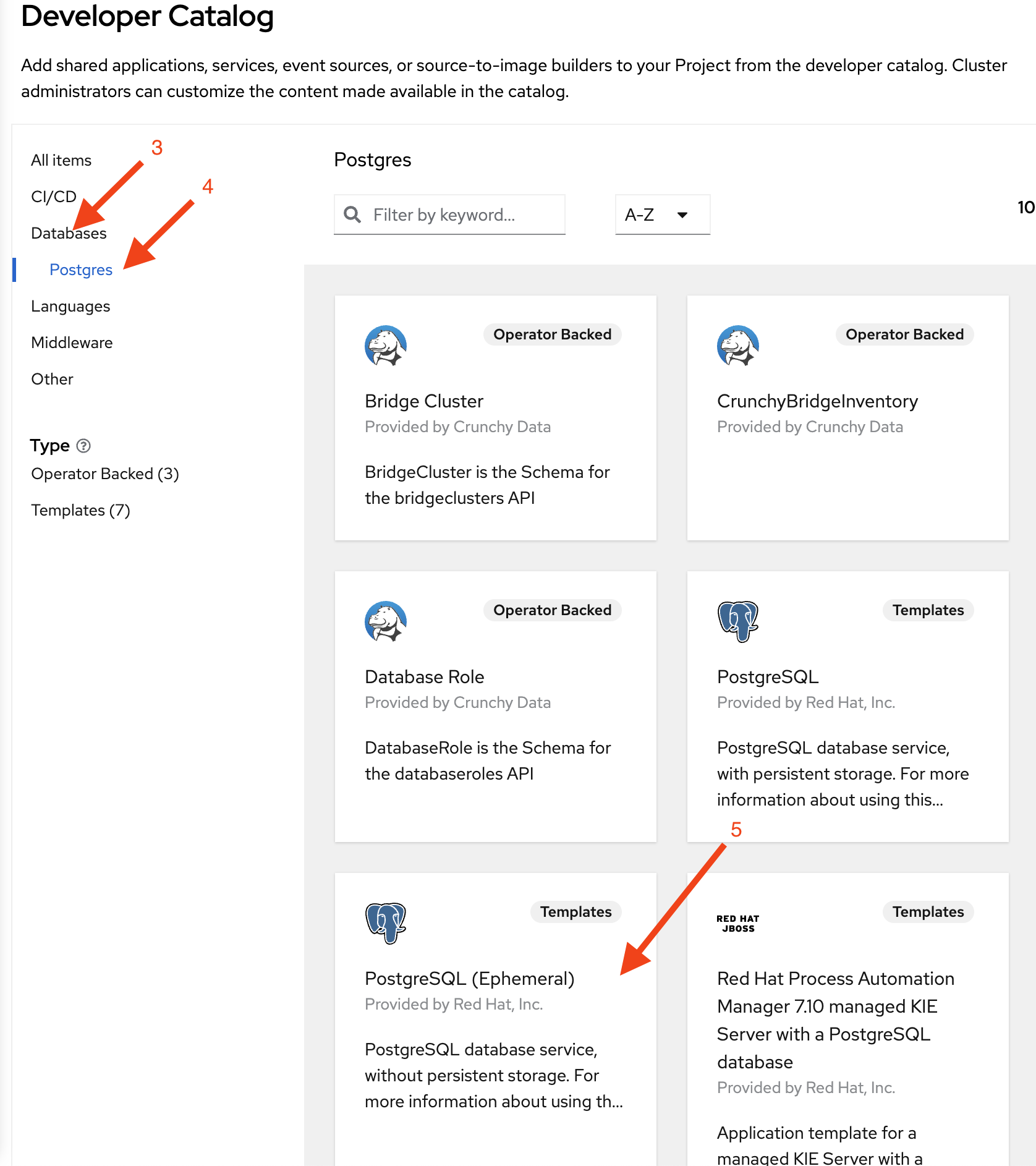Filter by Operator Backed (3) type
The image size is (1036, 1166).
pyautogui.click(x=105, y=474)
